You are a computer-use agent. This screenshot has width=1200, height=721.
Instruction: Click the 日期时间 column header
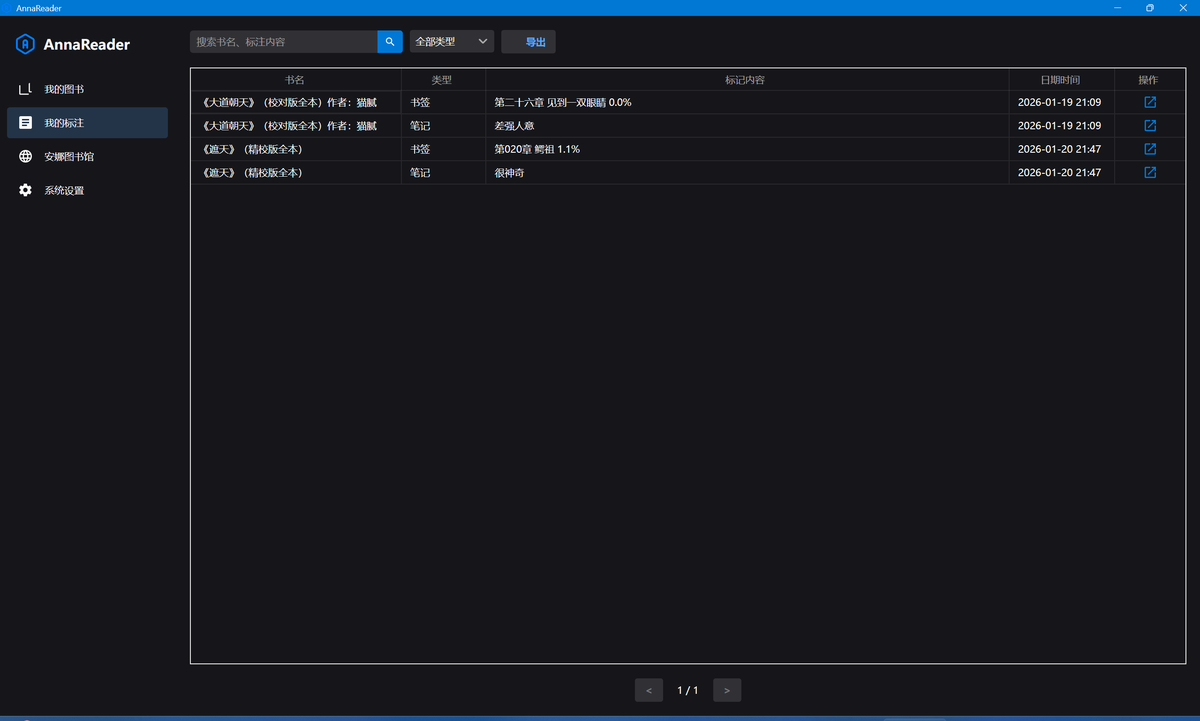click(1060, 80)
